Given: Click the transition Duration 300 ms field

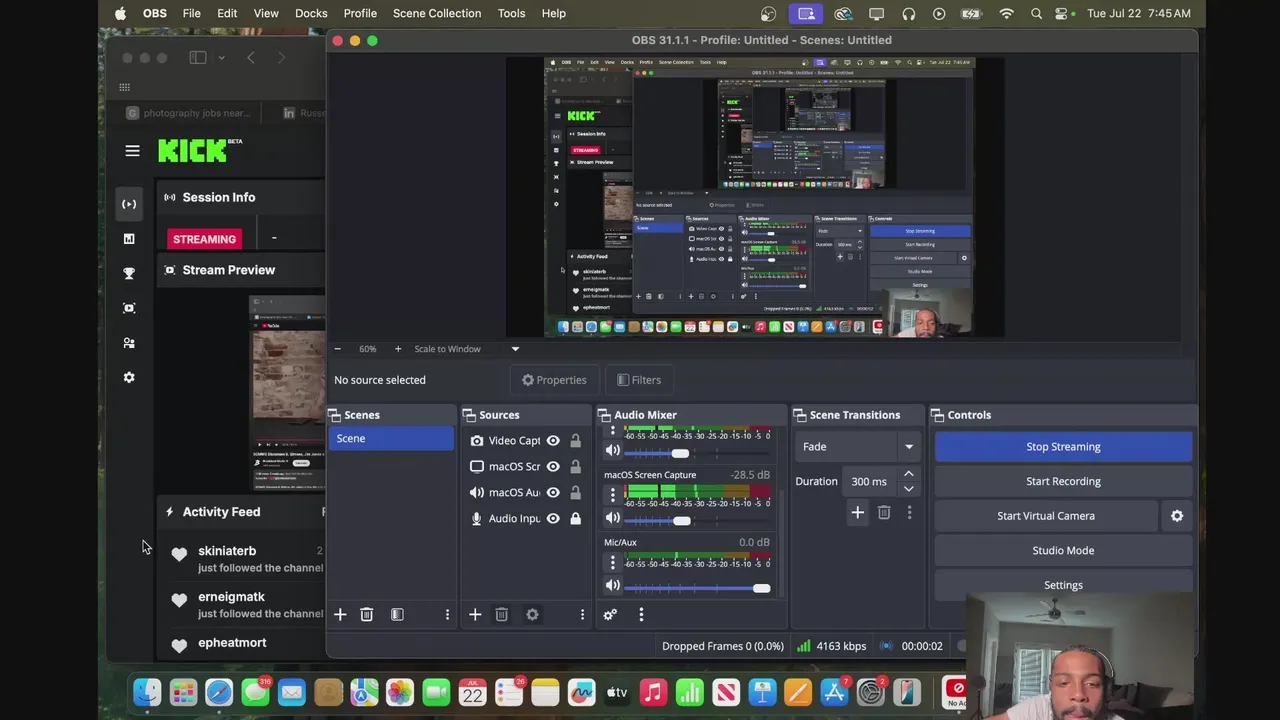Looking at the screenshot, I should (870, 481).
